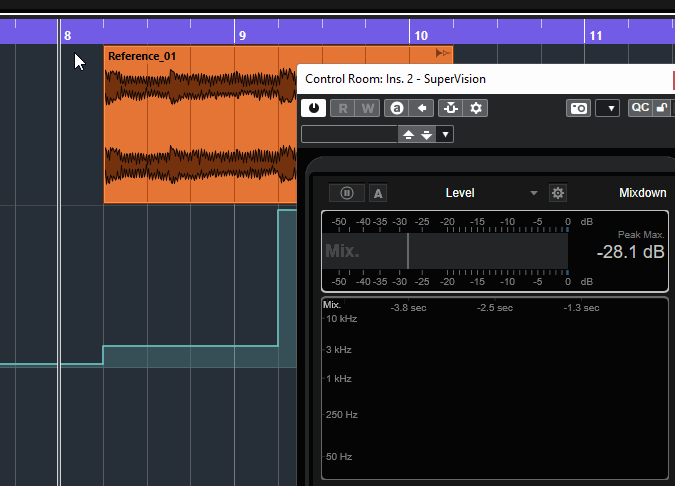Reset the Peak Max -28.1 dB readout
Image resolution: width=675 pixels, height=486 pixels.
click(630, 252)
